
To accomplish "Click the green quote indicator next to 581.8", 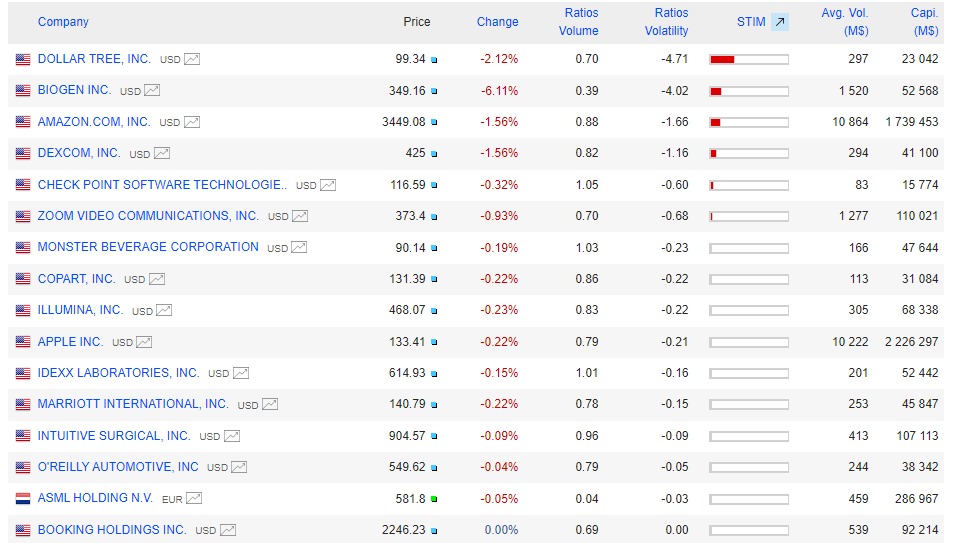I will (434, 500).
